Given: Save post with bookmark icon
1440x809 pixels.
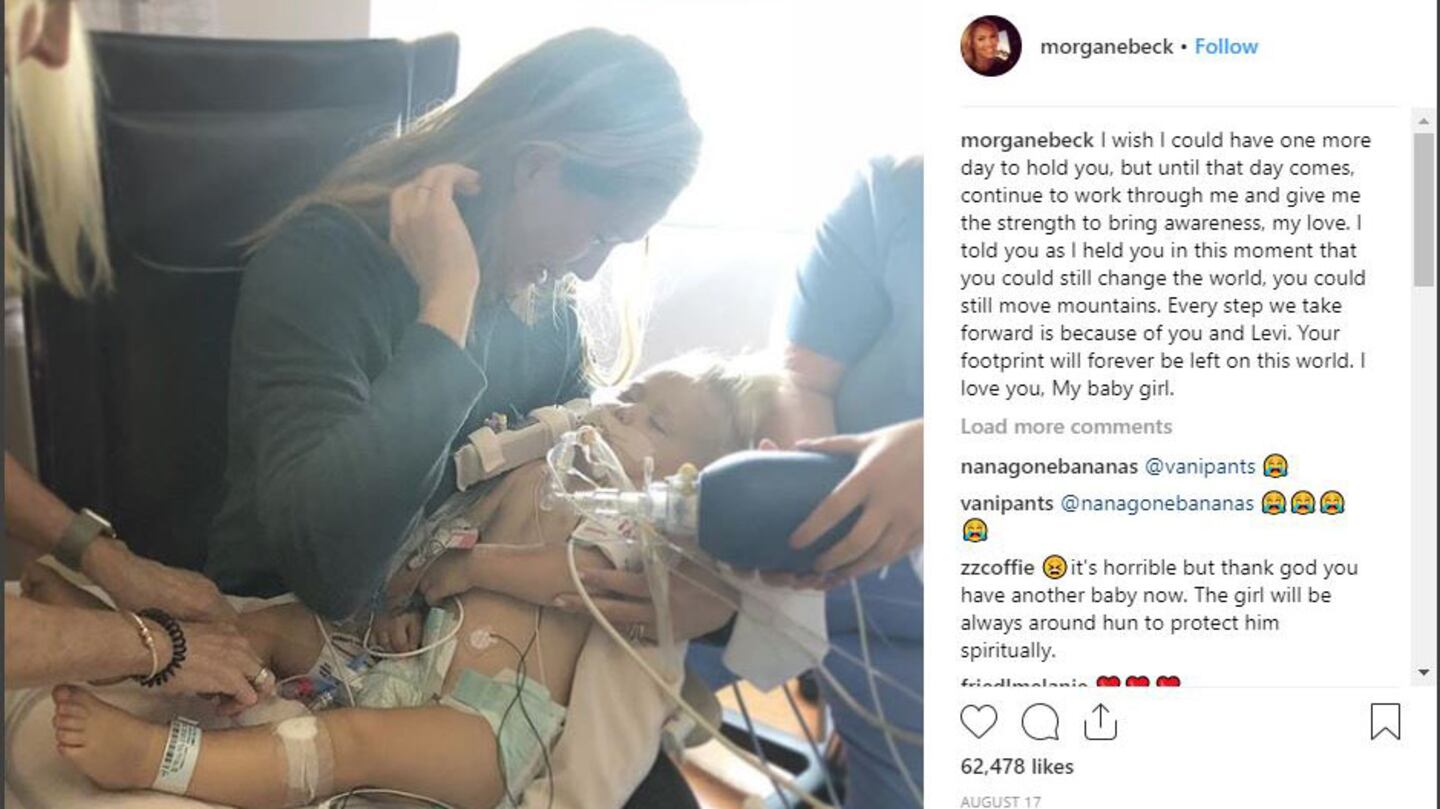Looking at the screenshot, I should [x=1385, y=721].
